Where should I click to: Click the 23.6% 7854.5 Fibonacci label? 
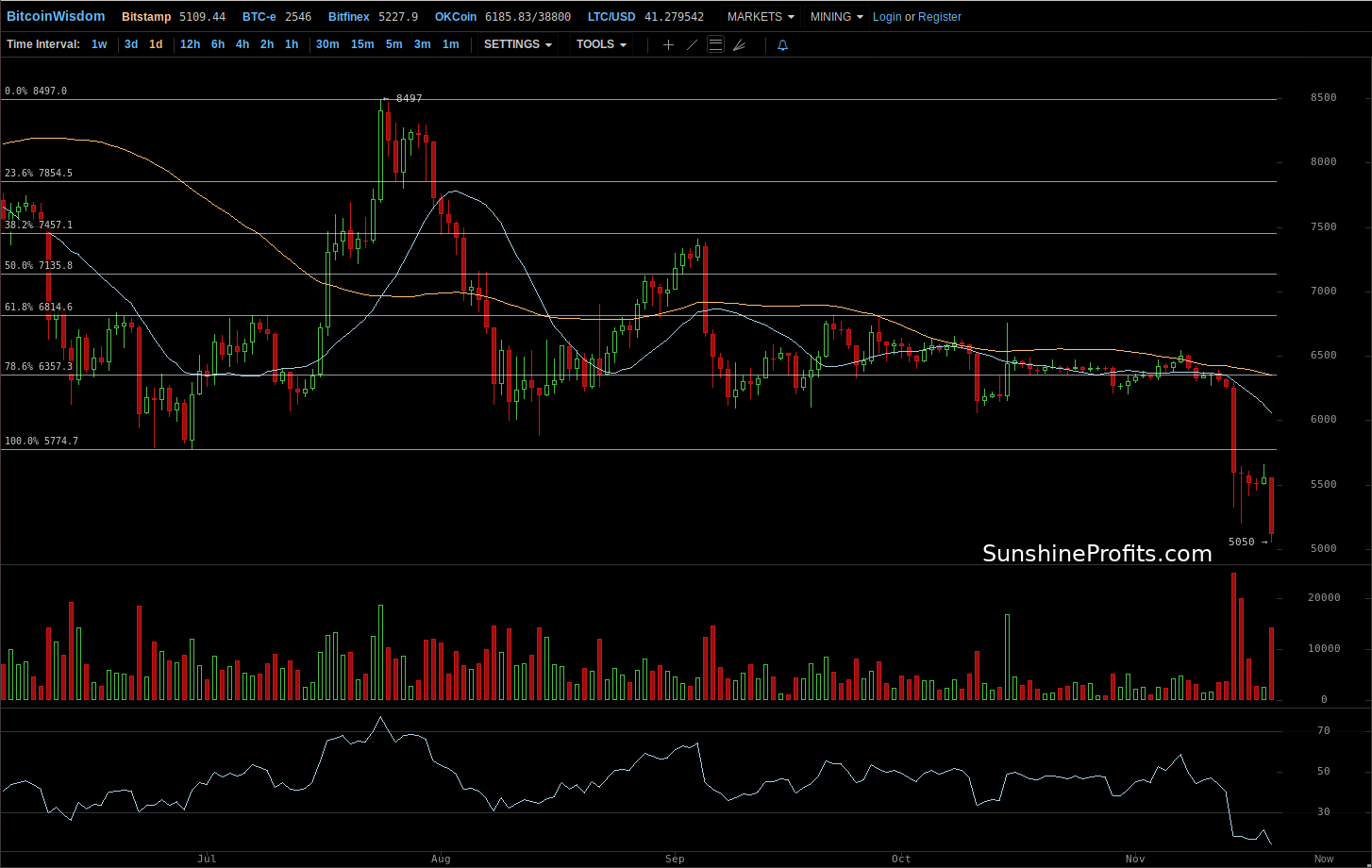(39, 174)
